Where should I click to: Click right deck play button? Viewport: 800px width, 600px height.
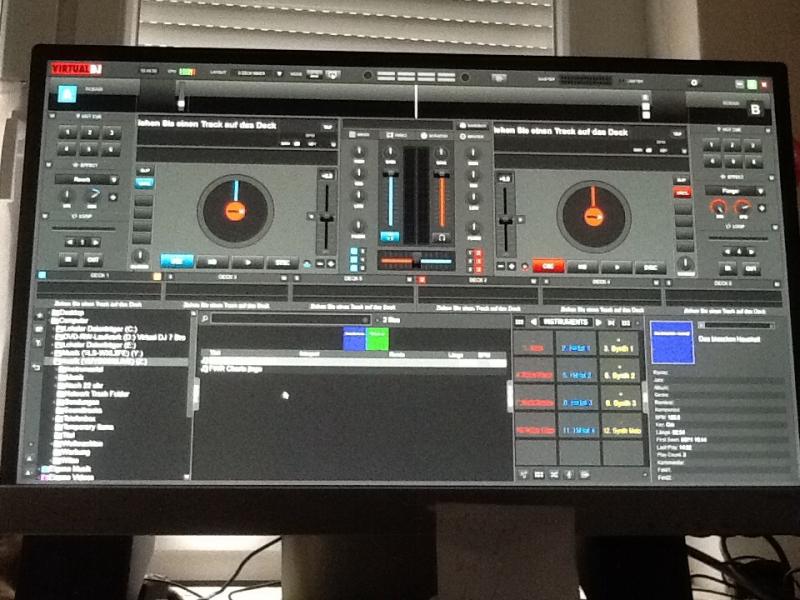(616, 267)
